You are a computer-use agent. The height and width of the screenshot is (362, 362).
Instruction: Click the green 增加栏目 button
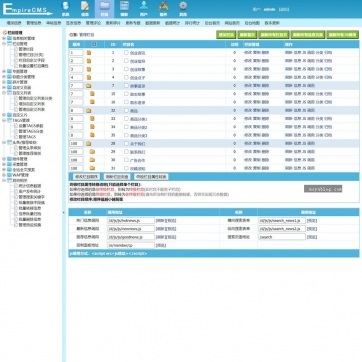[x=226, y=35]
